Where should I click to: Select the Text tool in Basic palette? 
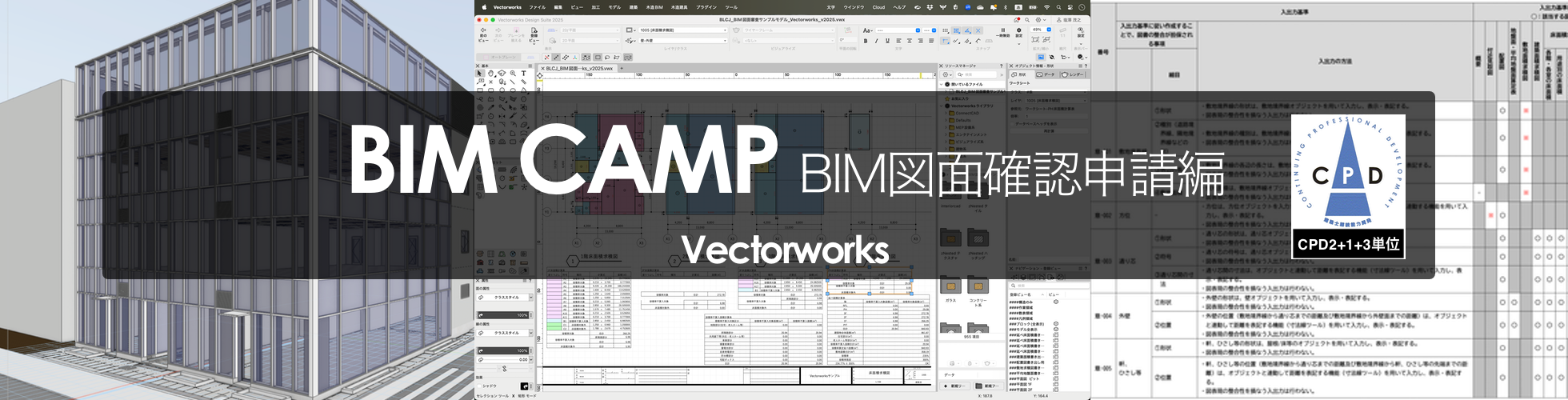coord(524,74)
